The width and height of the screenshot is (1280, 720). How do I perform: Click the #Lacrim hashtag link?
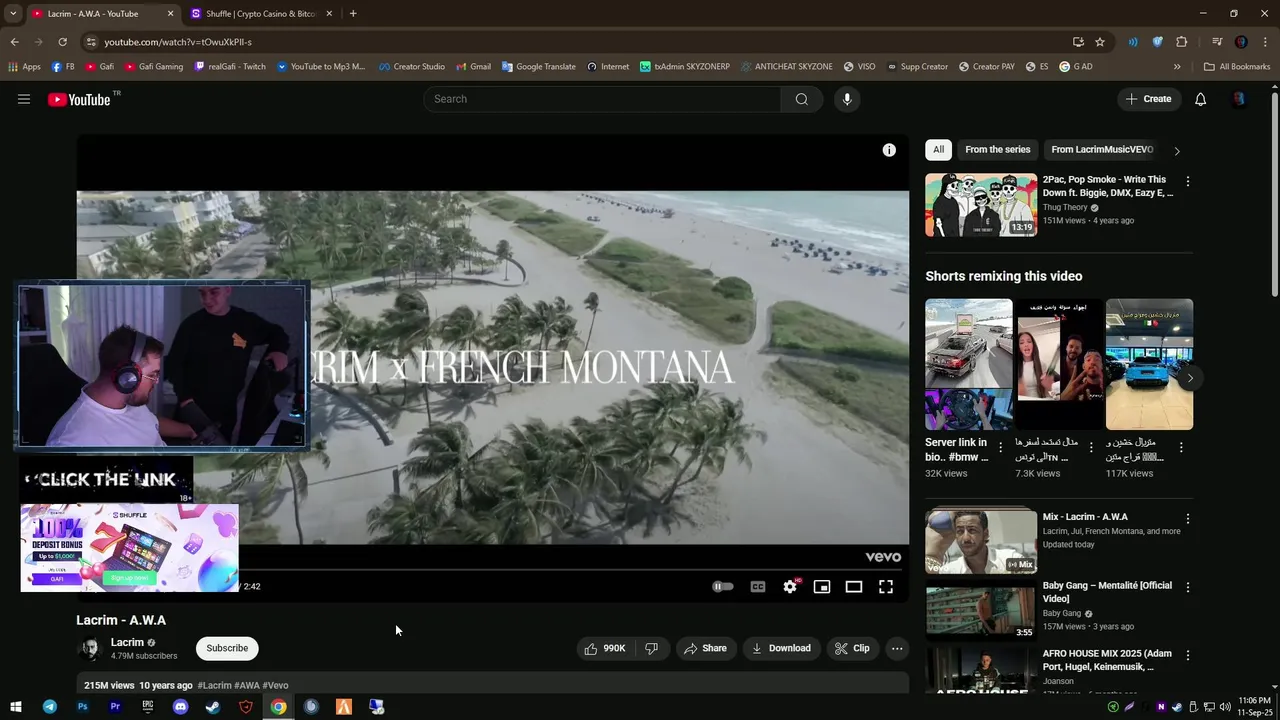point(215,686)
